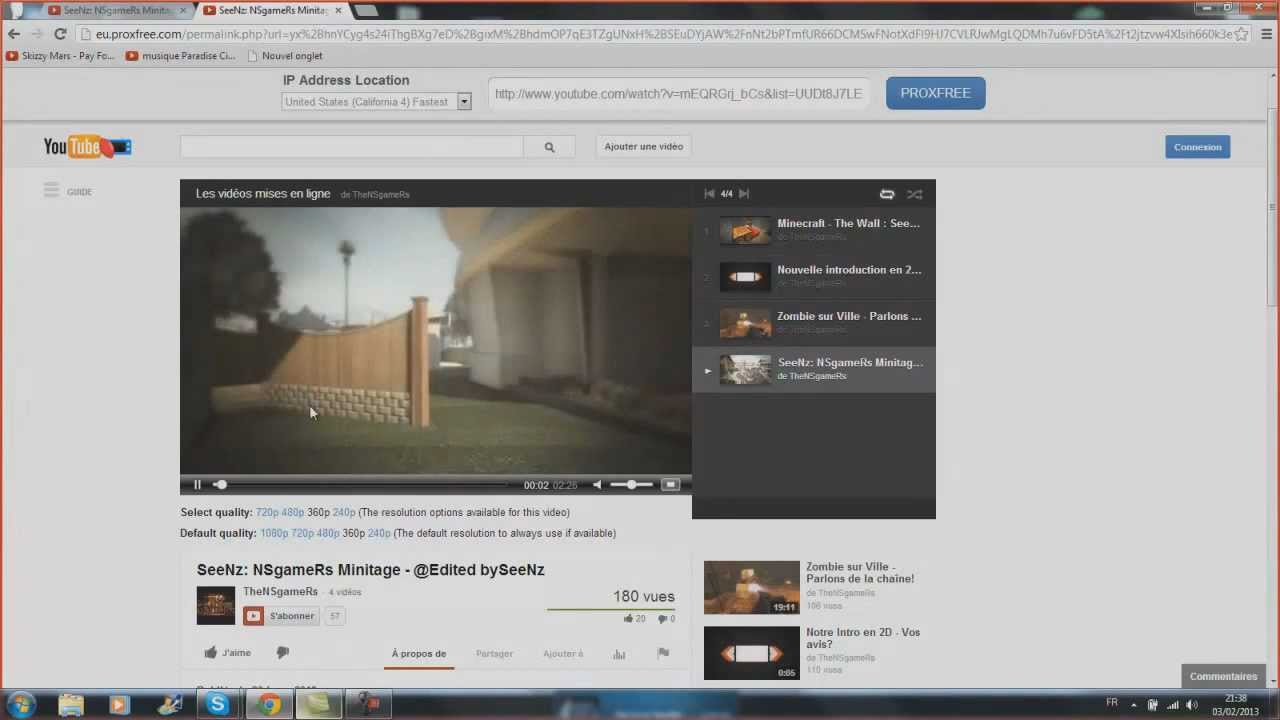
Task: Skip to next playlist video
Action: 744,194
